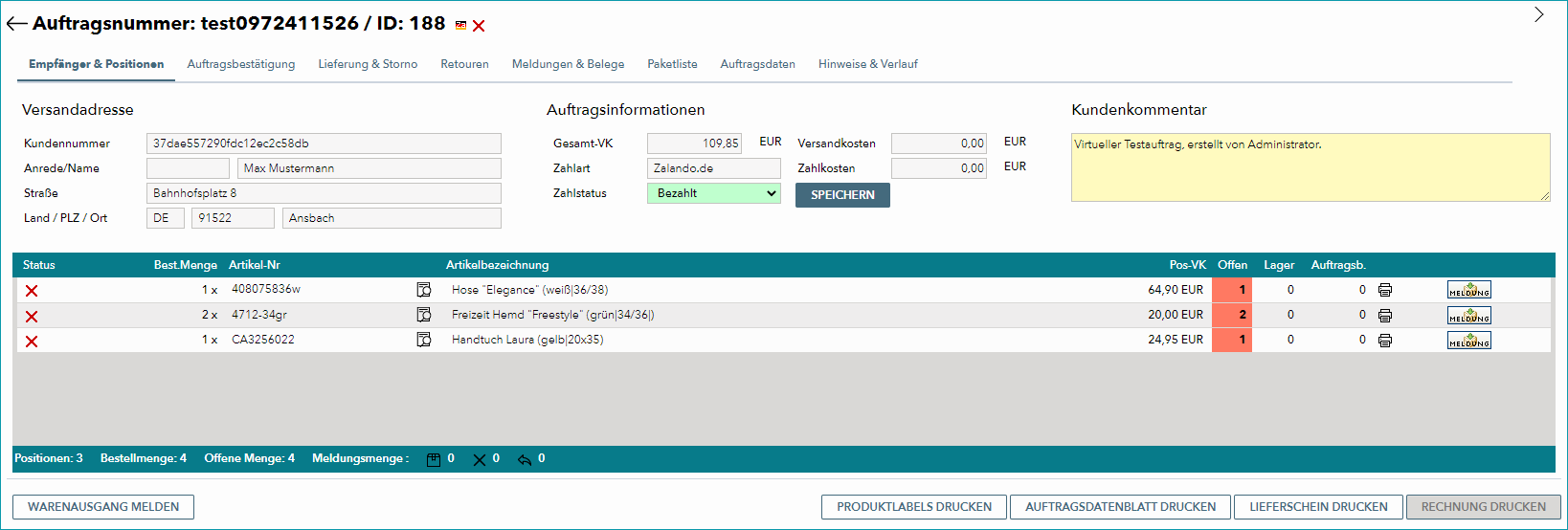Click the package icon in the Meldungsmenge footer

[x=434, y=459]
